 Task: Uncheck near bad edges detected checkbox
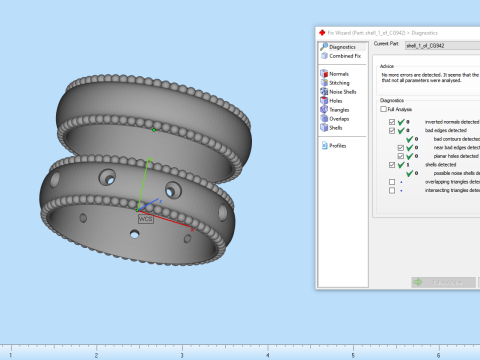coord(401,148)
